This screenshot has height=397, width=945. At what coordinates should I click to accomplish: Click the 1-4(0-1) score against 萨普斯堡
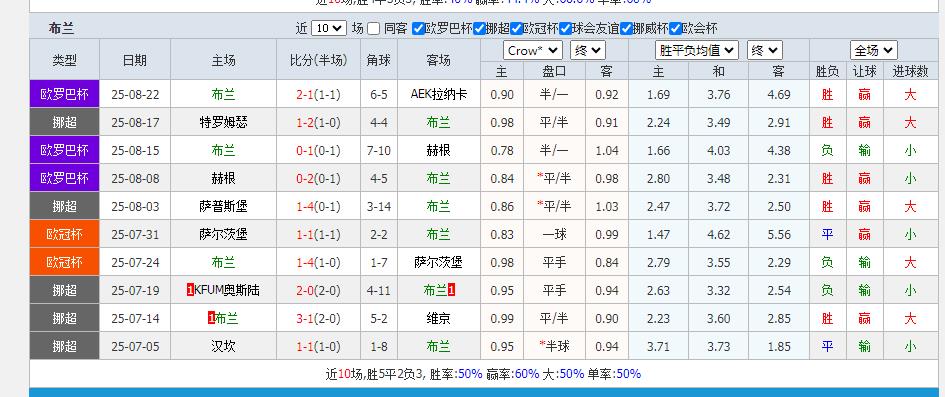coord(318,207)
